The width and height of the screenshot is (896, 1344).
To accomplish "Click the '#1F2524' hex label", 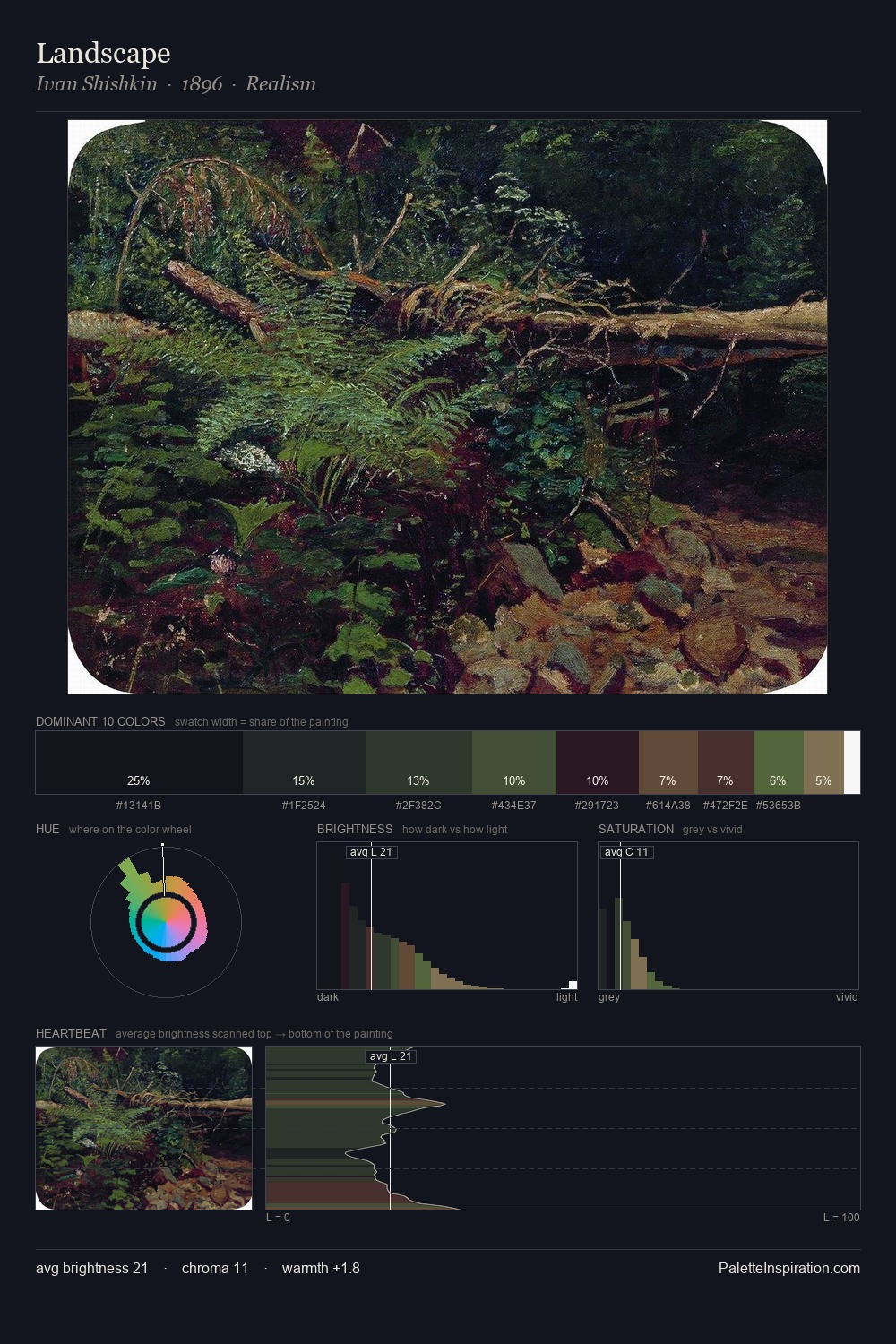I will (x=304, y=806).
